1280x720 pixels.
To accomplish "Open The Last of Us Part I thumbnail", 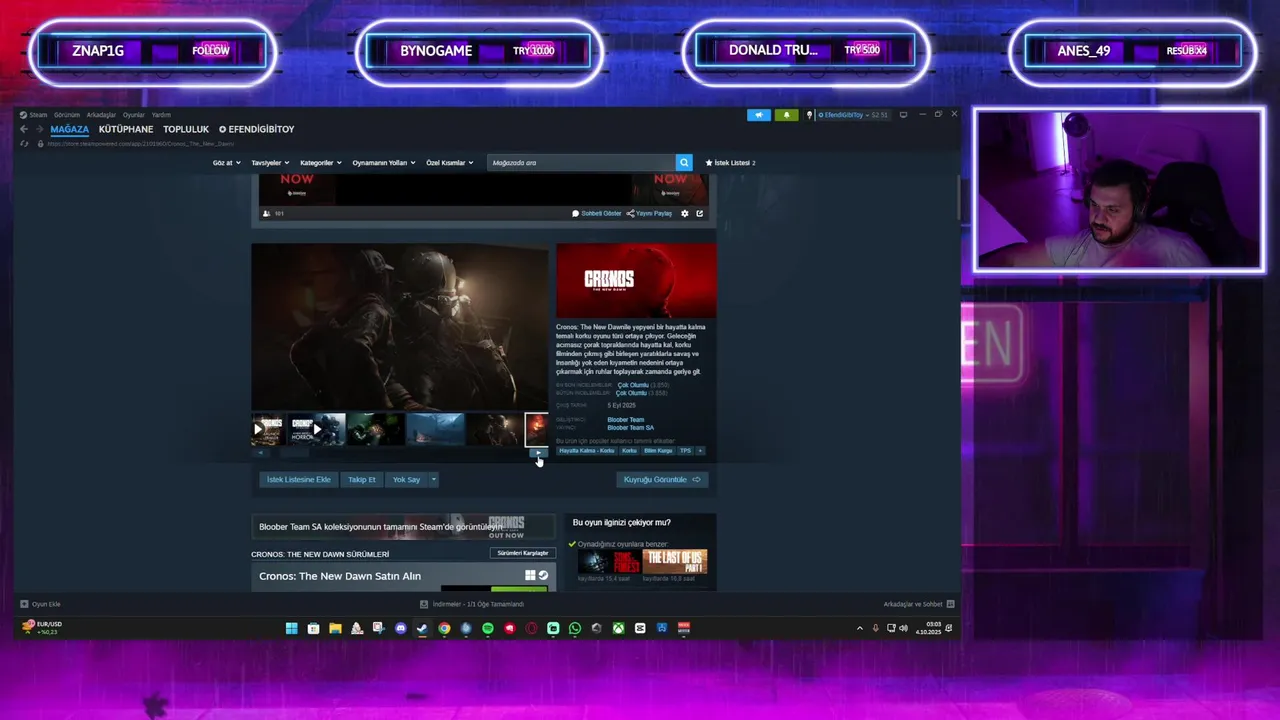I will coord(675,561).
